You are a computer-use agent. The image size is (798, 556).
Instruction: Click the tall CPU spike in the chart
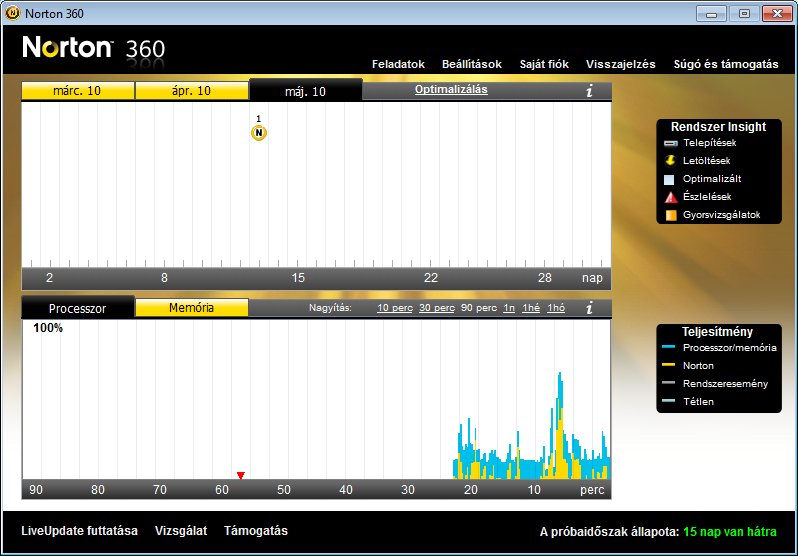click(560, 425)
